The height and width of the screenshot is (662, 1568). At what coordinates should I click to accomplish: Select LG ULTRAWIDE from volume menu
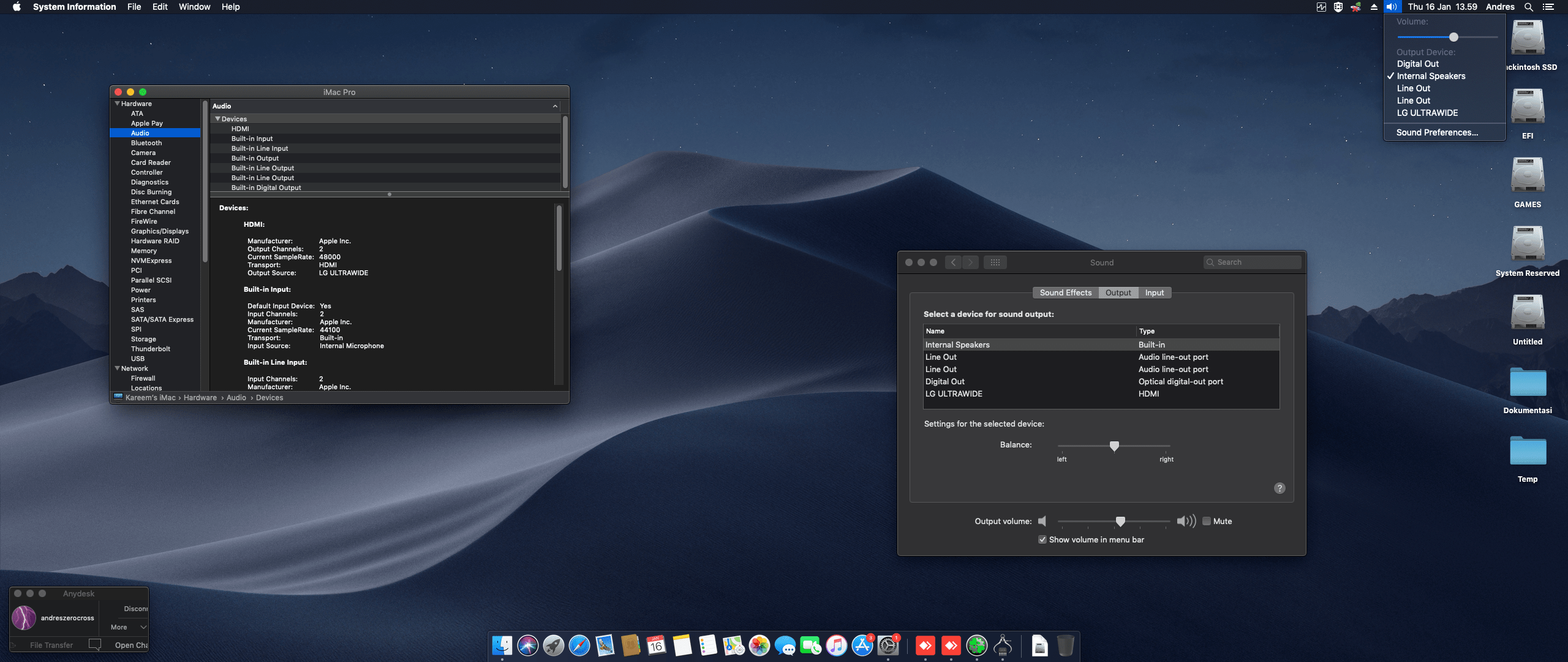1427,113
